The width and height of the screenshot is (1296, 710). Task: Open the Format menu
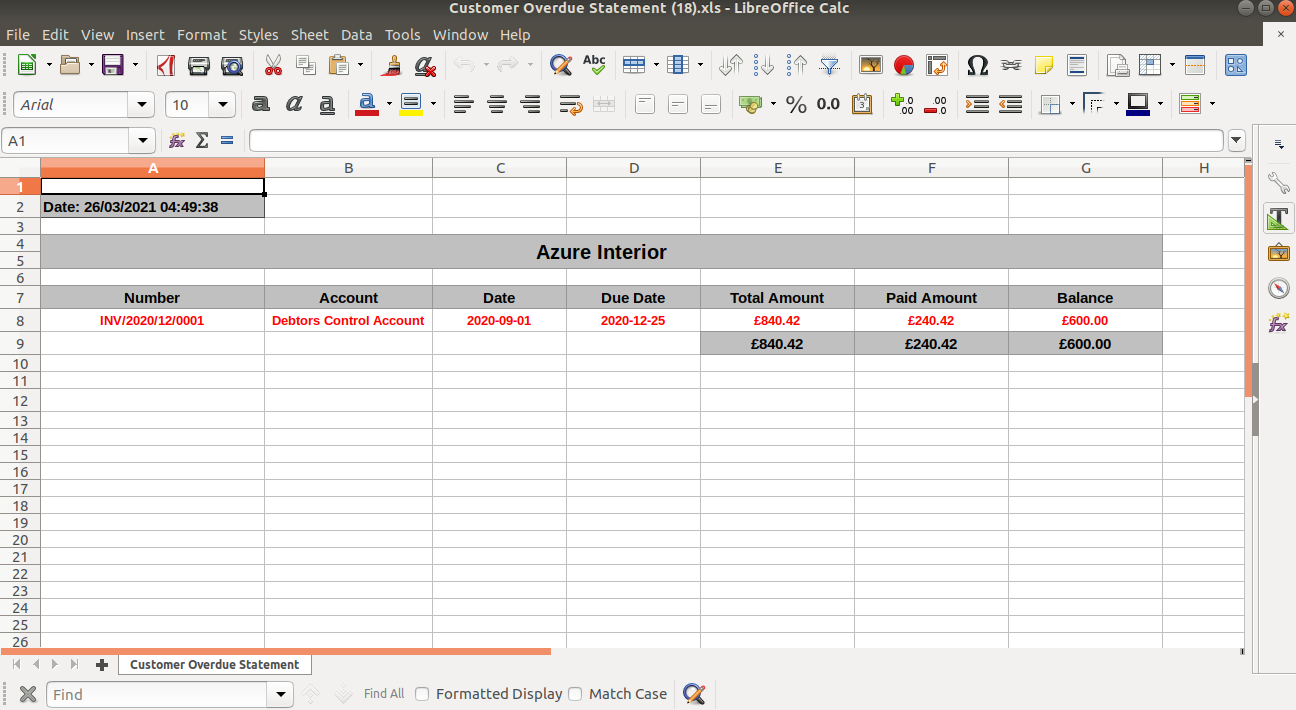point(202,34)
